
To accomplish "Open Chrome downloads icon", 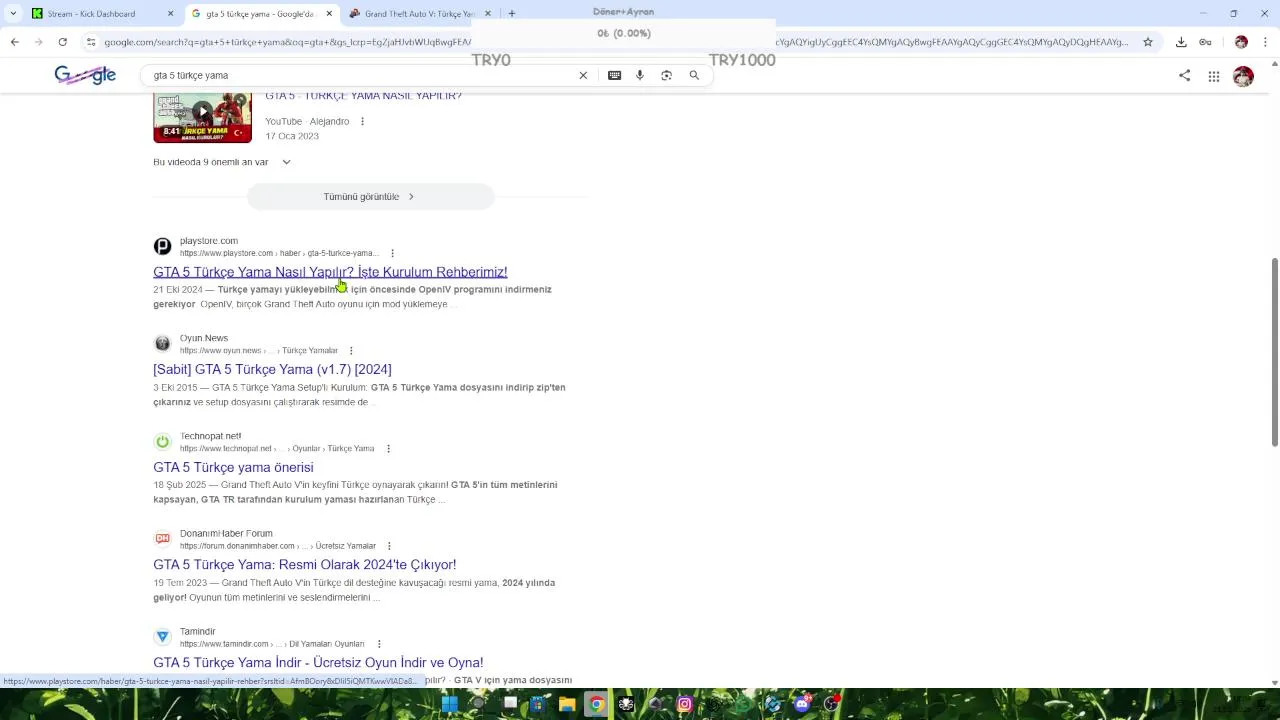I will (1181, 42).
